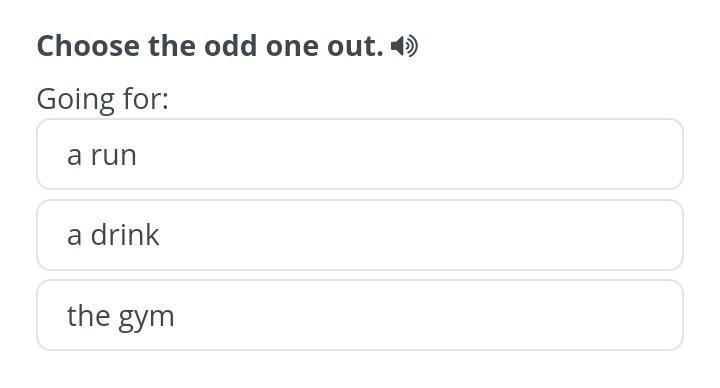Play the question audio with speaker icon
This screenshot has height=388, width=720.
coord(404,46)
